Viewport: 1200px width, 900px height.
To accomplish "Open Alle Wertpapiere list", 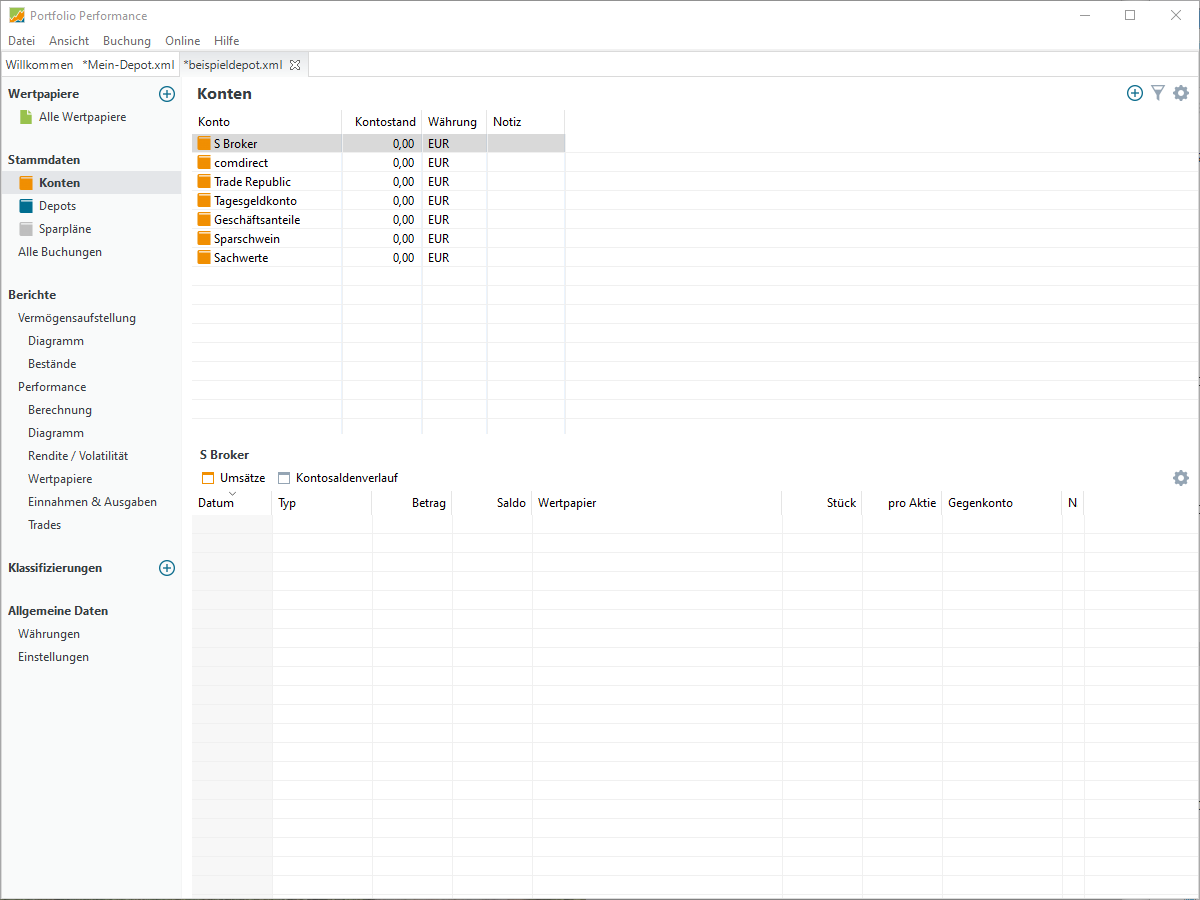I will coord(82,117).
